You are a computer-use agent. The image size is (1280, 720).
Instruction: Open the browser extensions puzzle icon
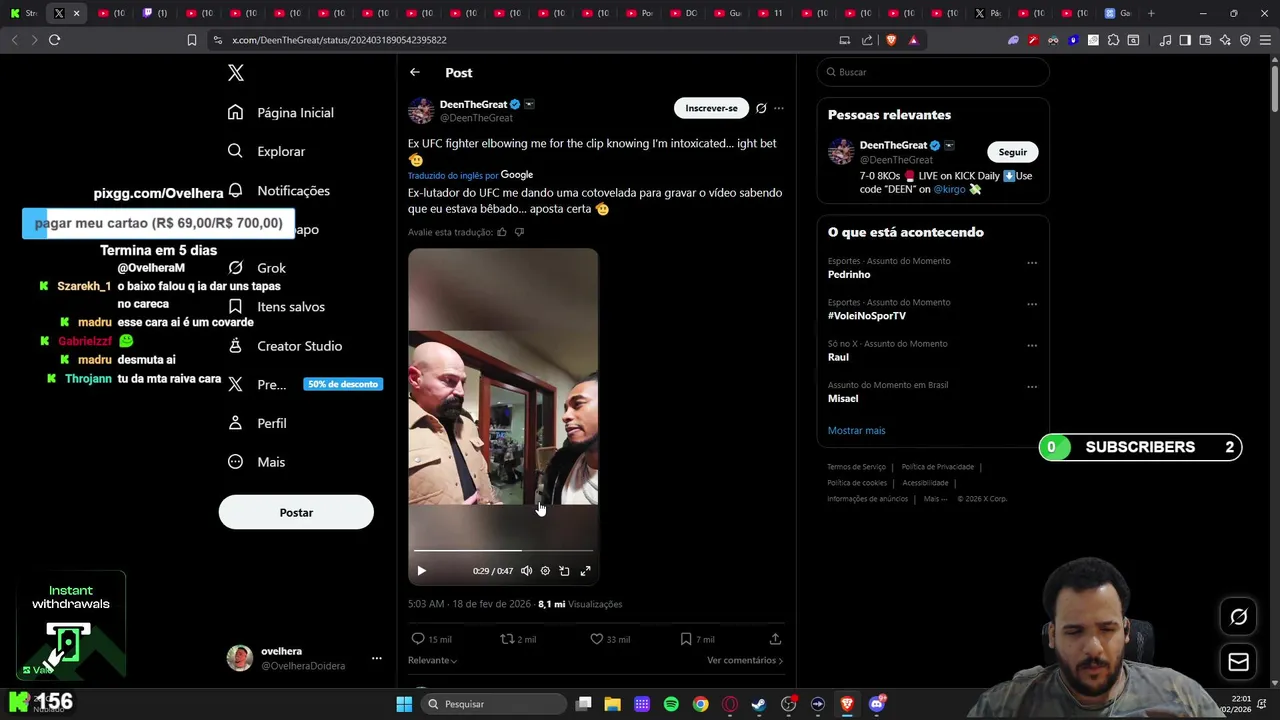click(x=1113, y=40)
